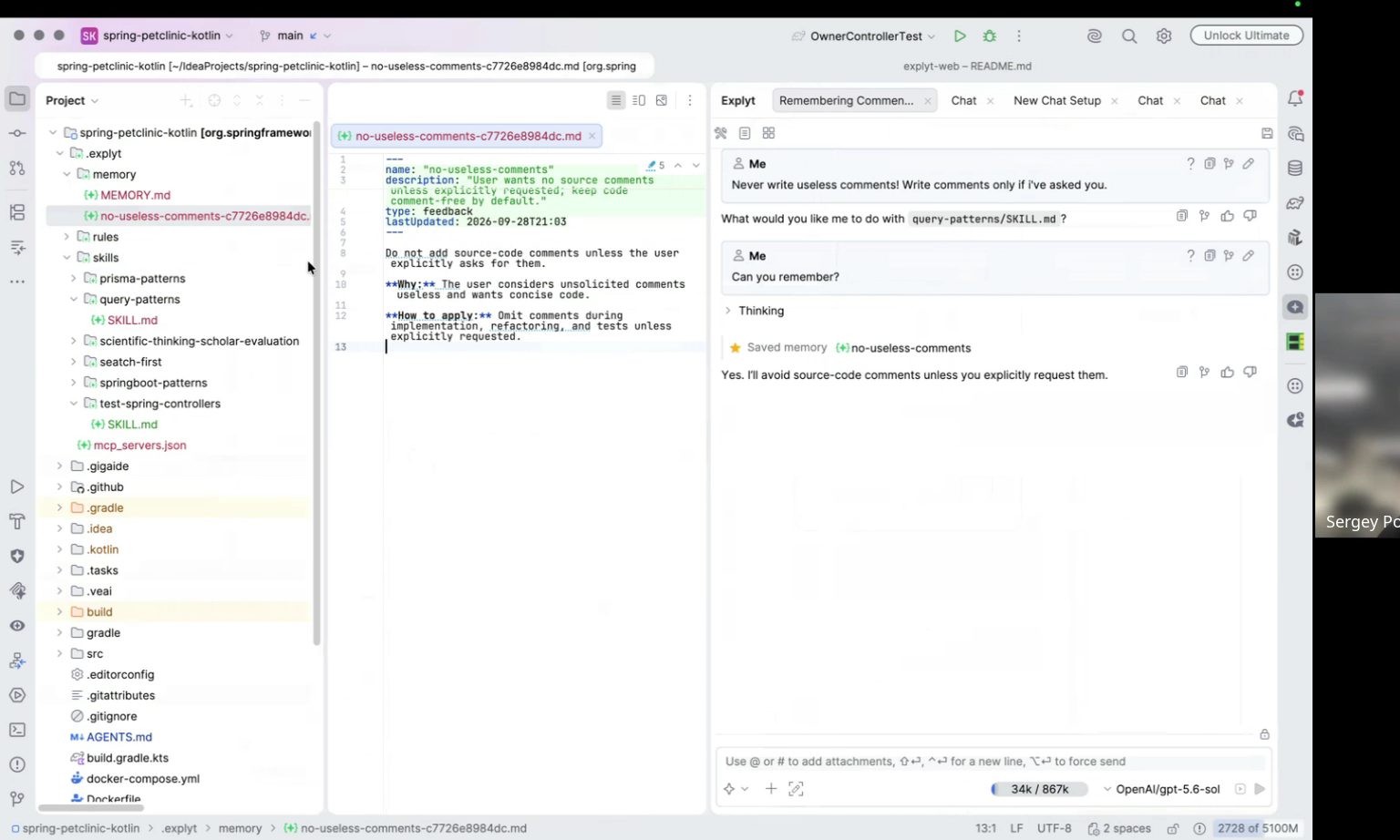1400x840 pixels.
Task: Click the chat message input field
Action: (992, 762)
